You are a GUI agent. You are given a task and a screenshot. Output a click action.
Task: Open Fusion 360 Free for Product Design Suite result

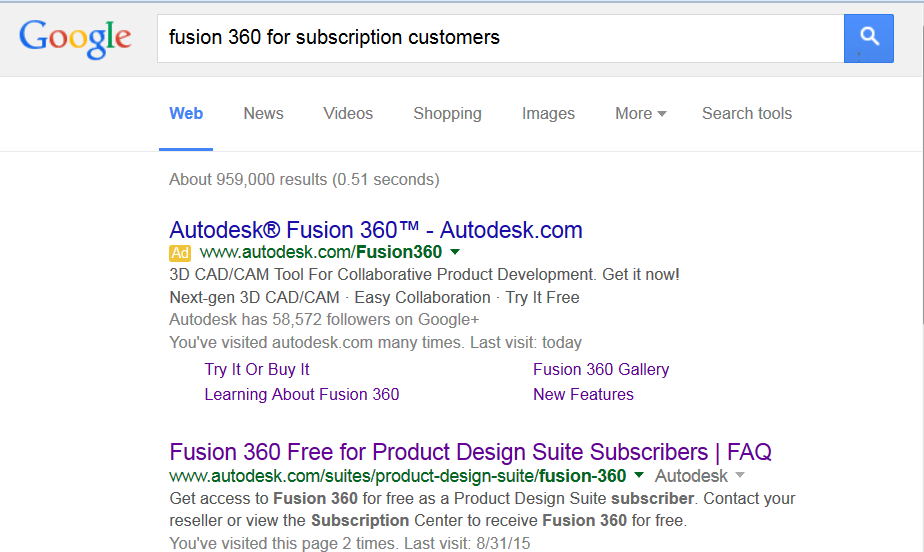tap(470, 452)
